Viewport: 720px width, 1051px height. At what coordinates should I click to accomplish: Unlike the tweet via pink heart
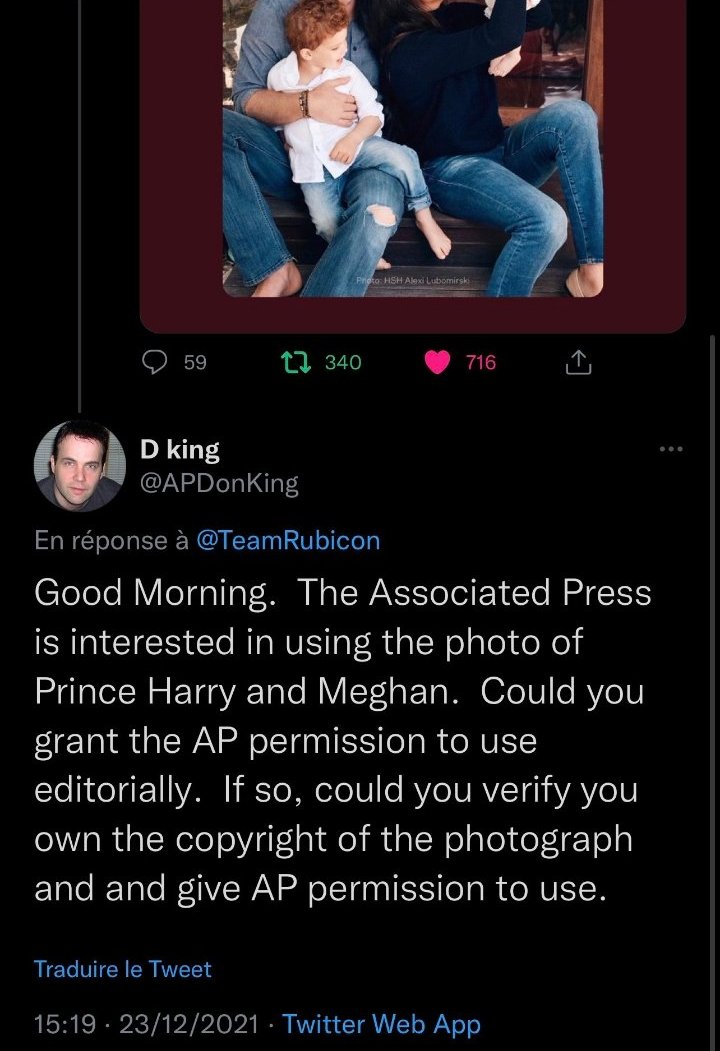[x=437, y=363]
